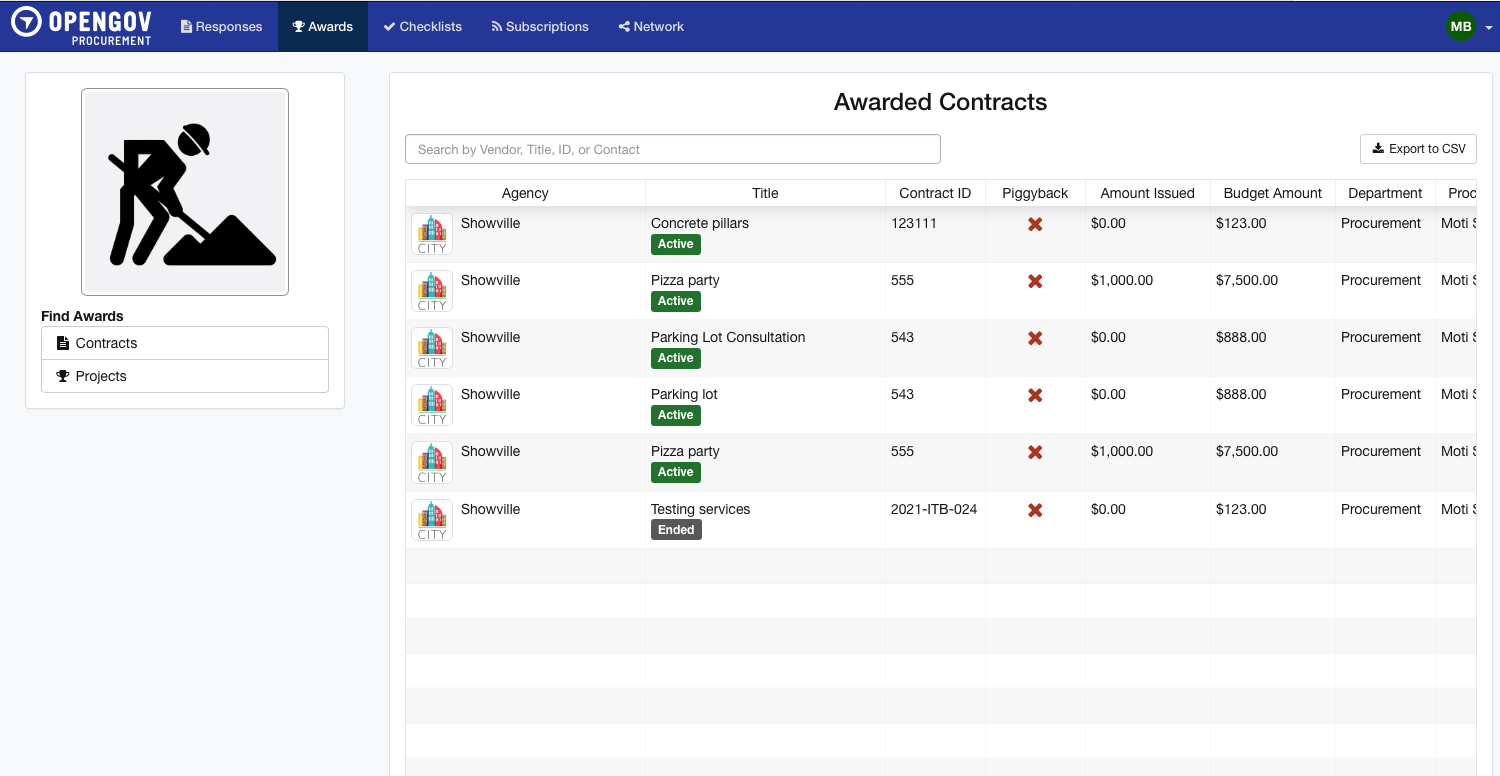Select the Contracts document icon under Find Awards
The height and width of the screenshot is (776, 1500).
coord(64,342)
